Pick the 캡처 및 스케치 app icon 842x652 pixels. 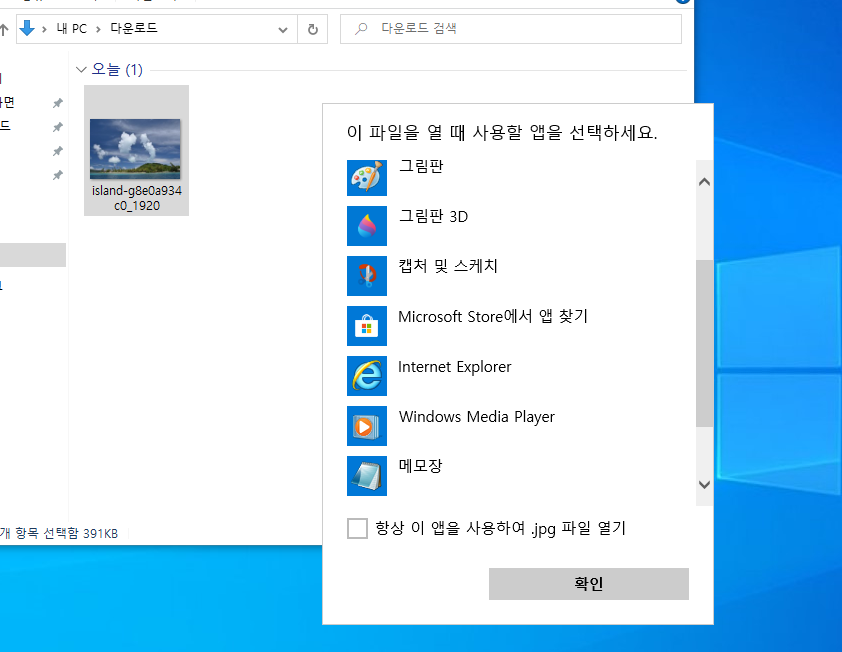(367, 276)
